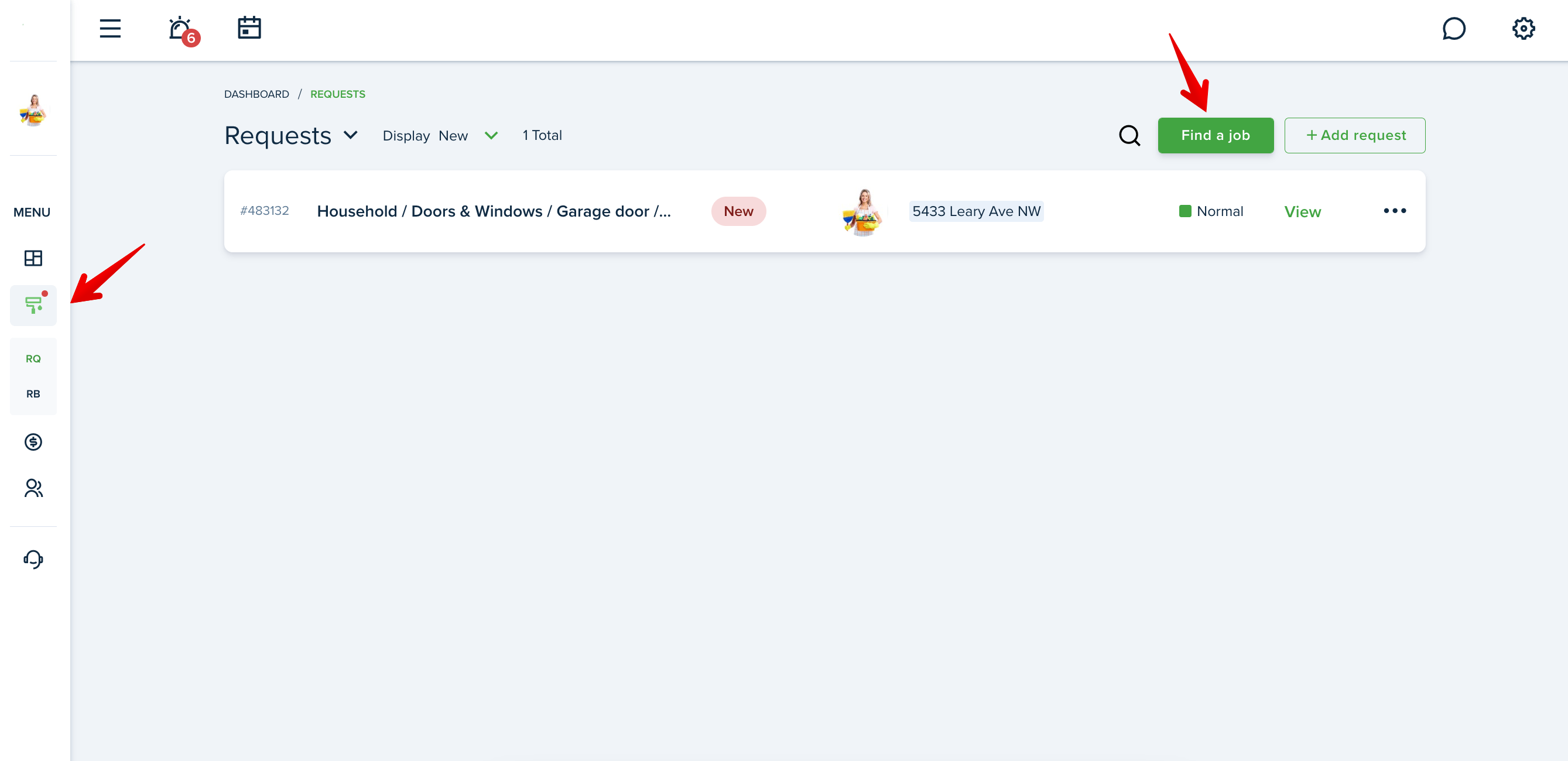The height and width of the screenshot is (761, 1568).
Task: Select the RQ sidebar item
Action: (x=33, y=359)
